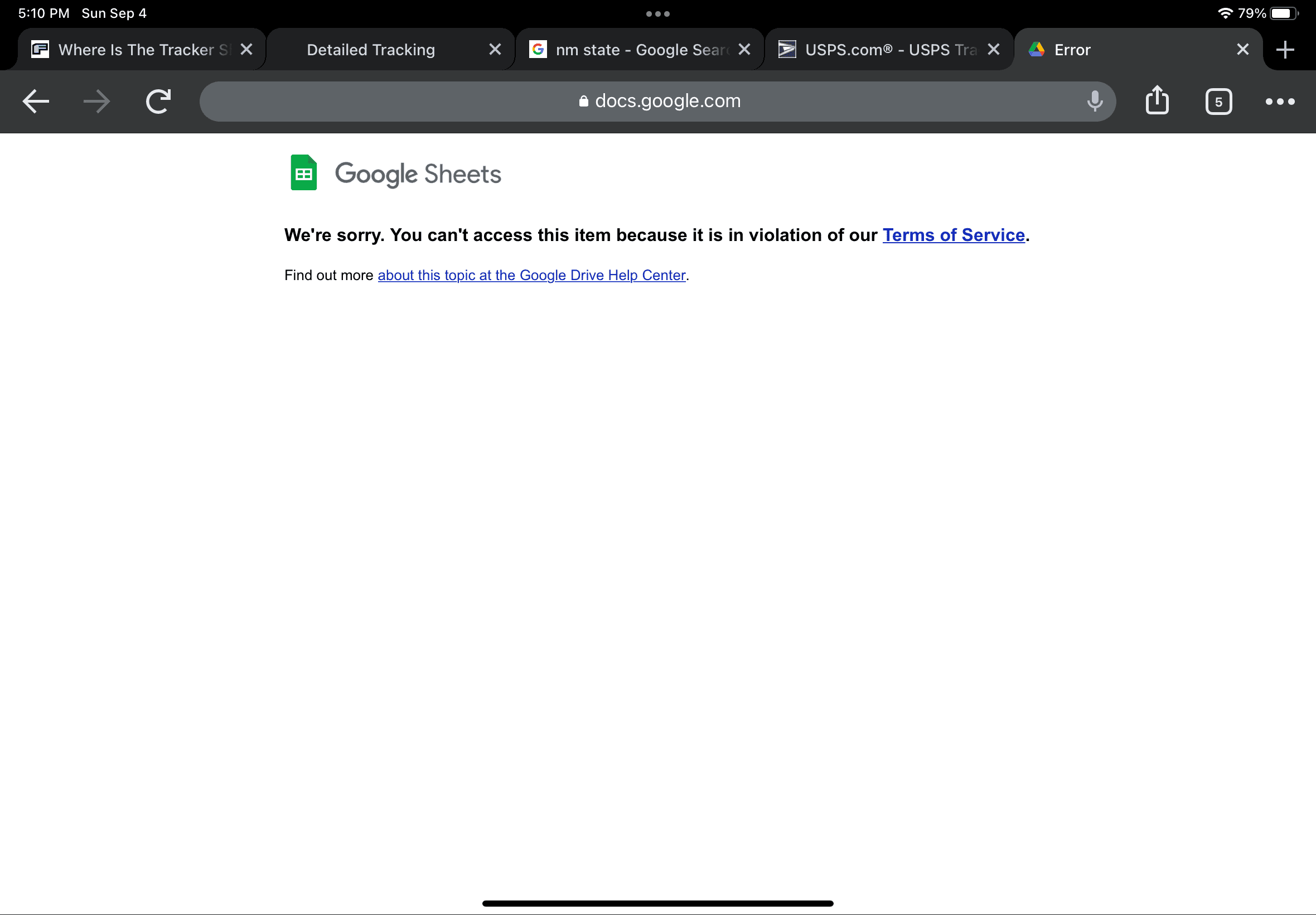The height and width of the screenshot is (915, 1316).
Task: Reload the current page
Action: click(x=158, y=102)
